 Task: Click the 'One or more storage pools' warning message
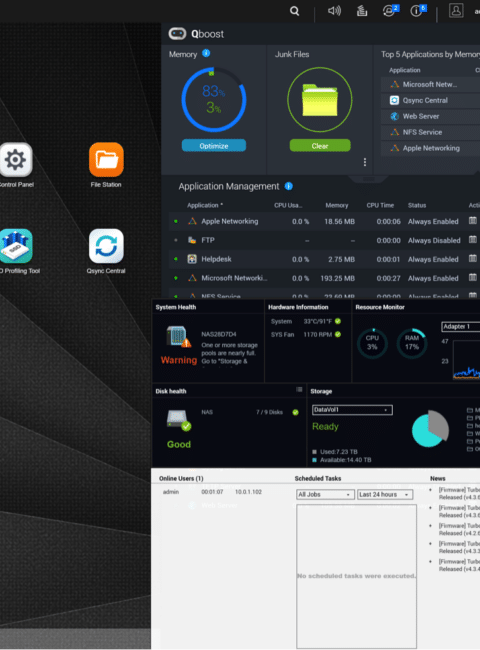click(x=229, y=353)
